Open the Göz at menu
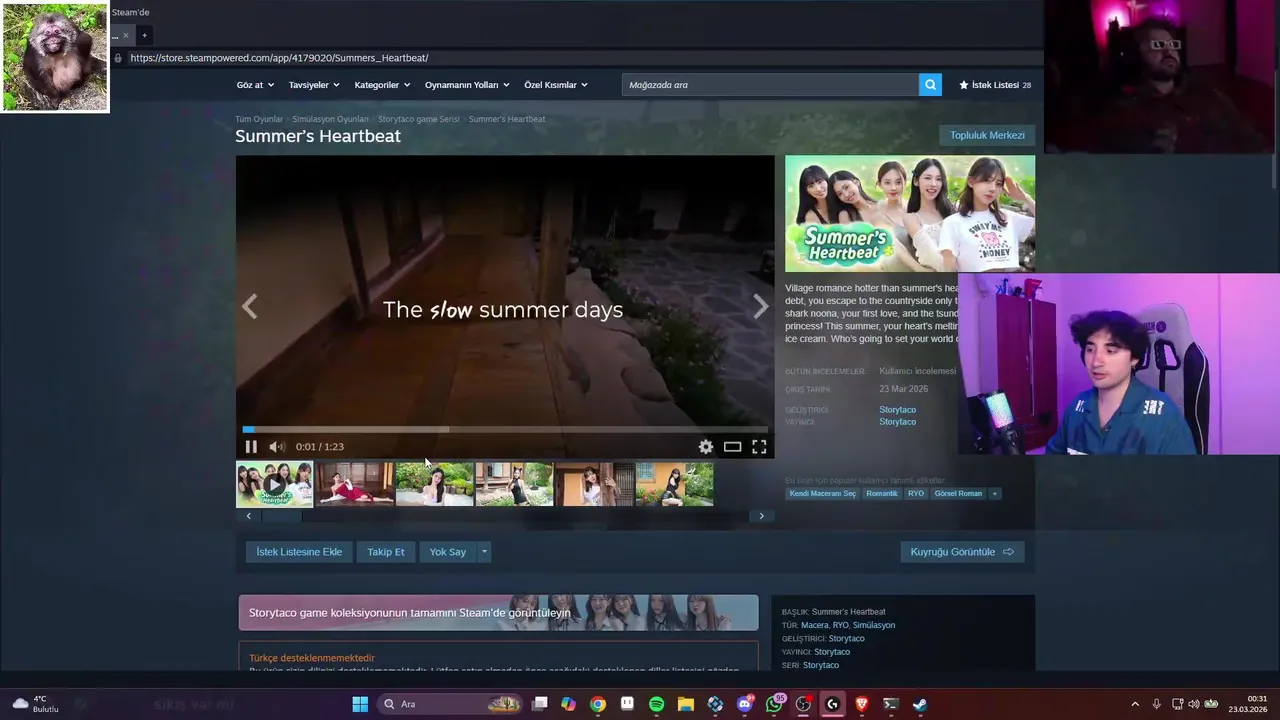1280x720 pixels. [x=254, y=85]
